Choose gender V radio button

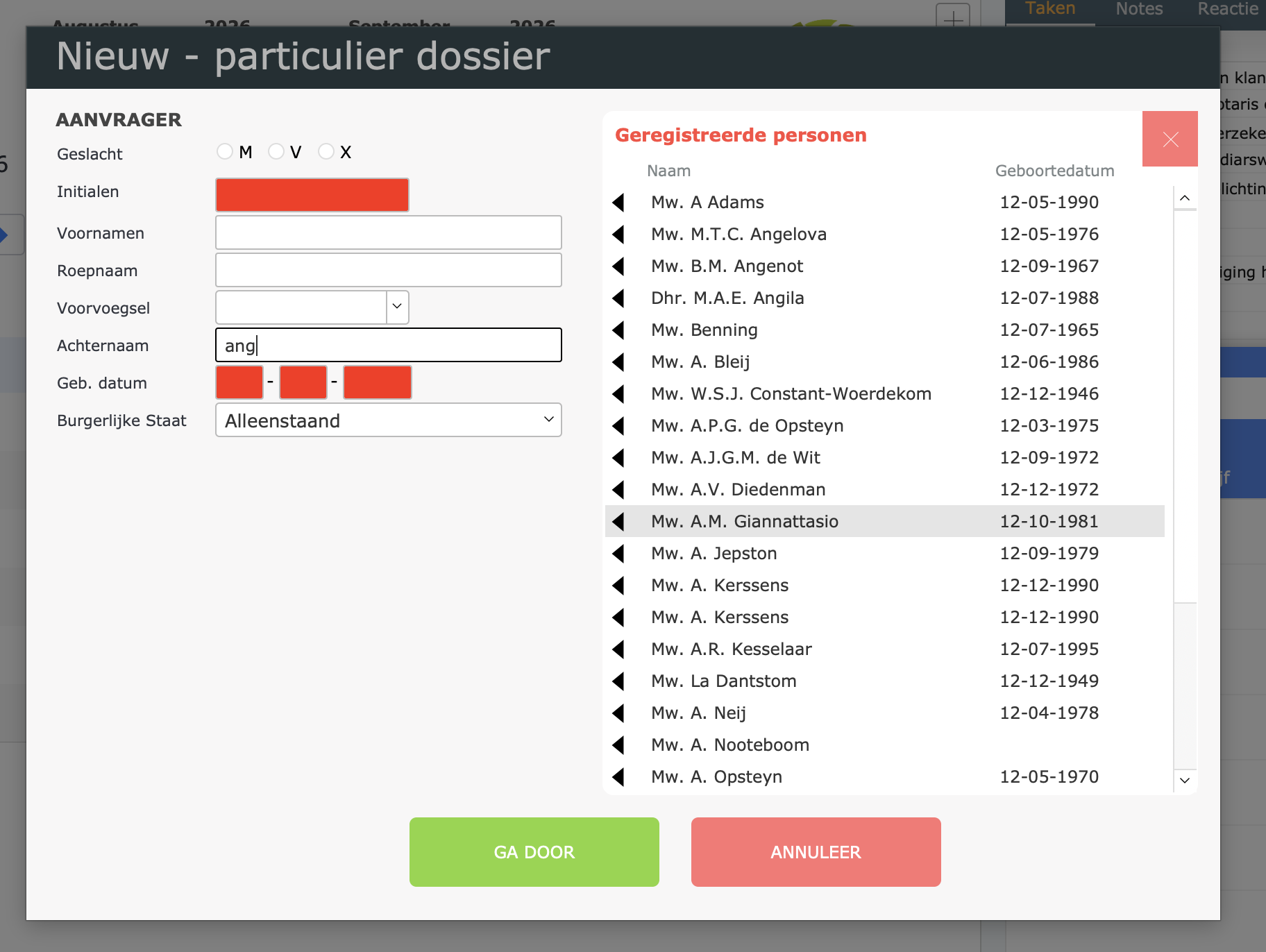276,151
